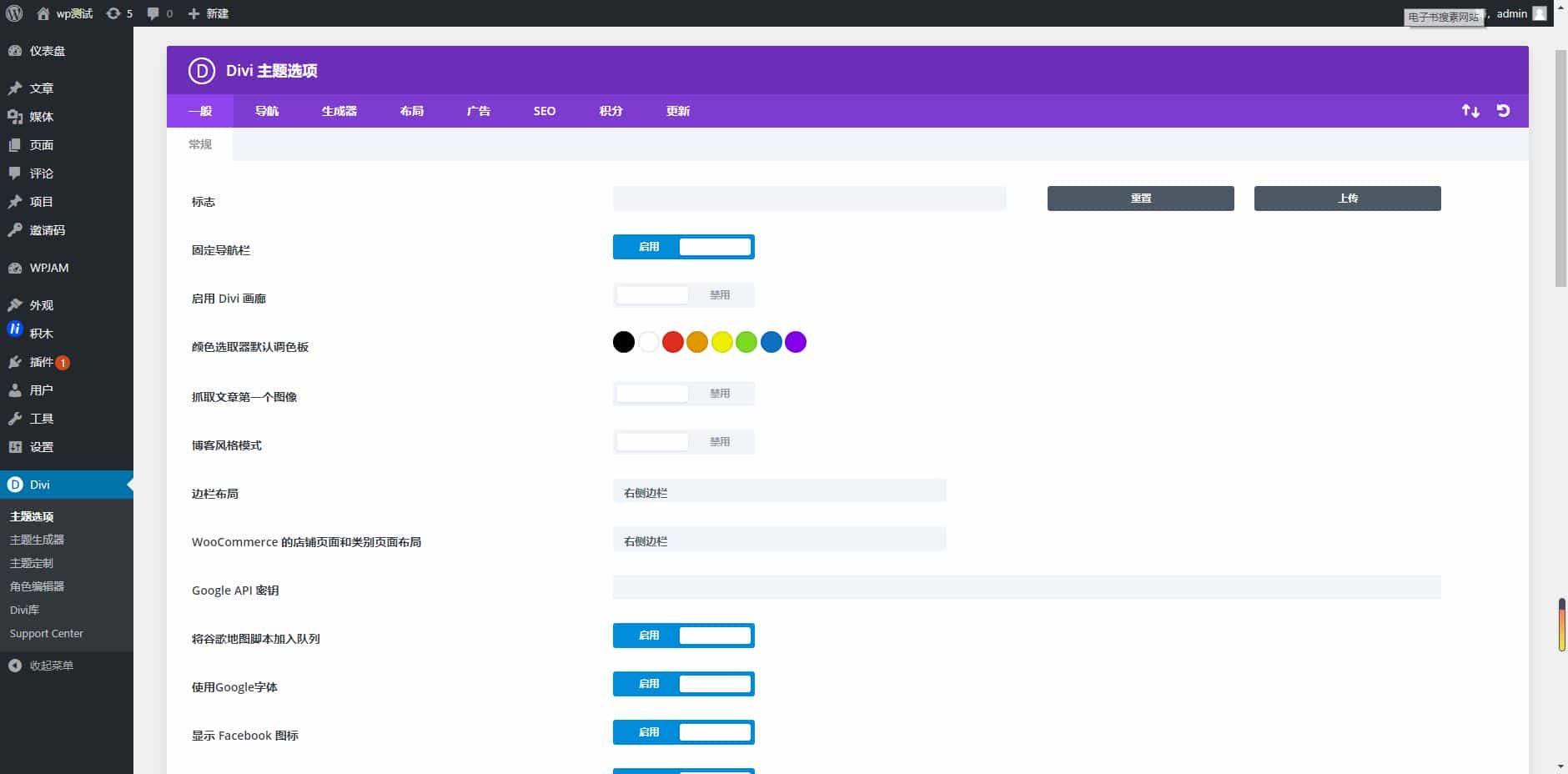Pick the green palette swatch
This screenshot has height=774, width=1568.
pyautogui.click(x=746, y=342)
